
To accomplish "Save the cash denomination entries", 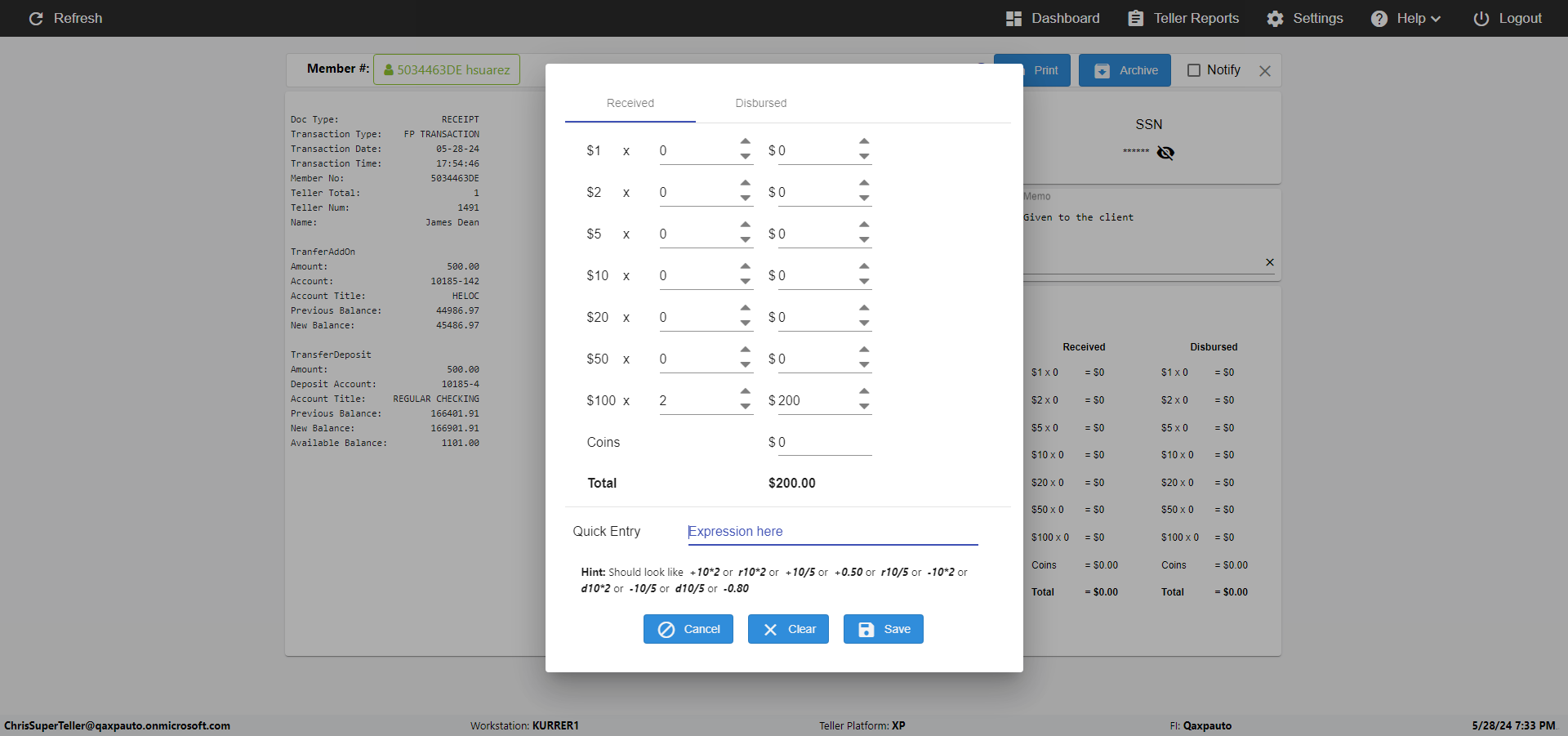I will tap(884, 629).
